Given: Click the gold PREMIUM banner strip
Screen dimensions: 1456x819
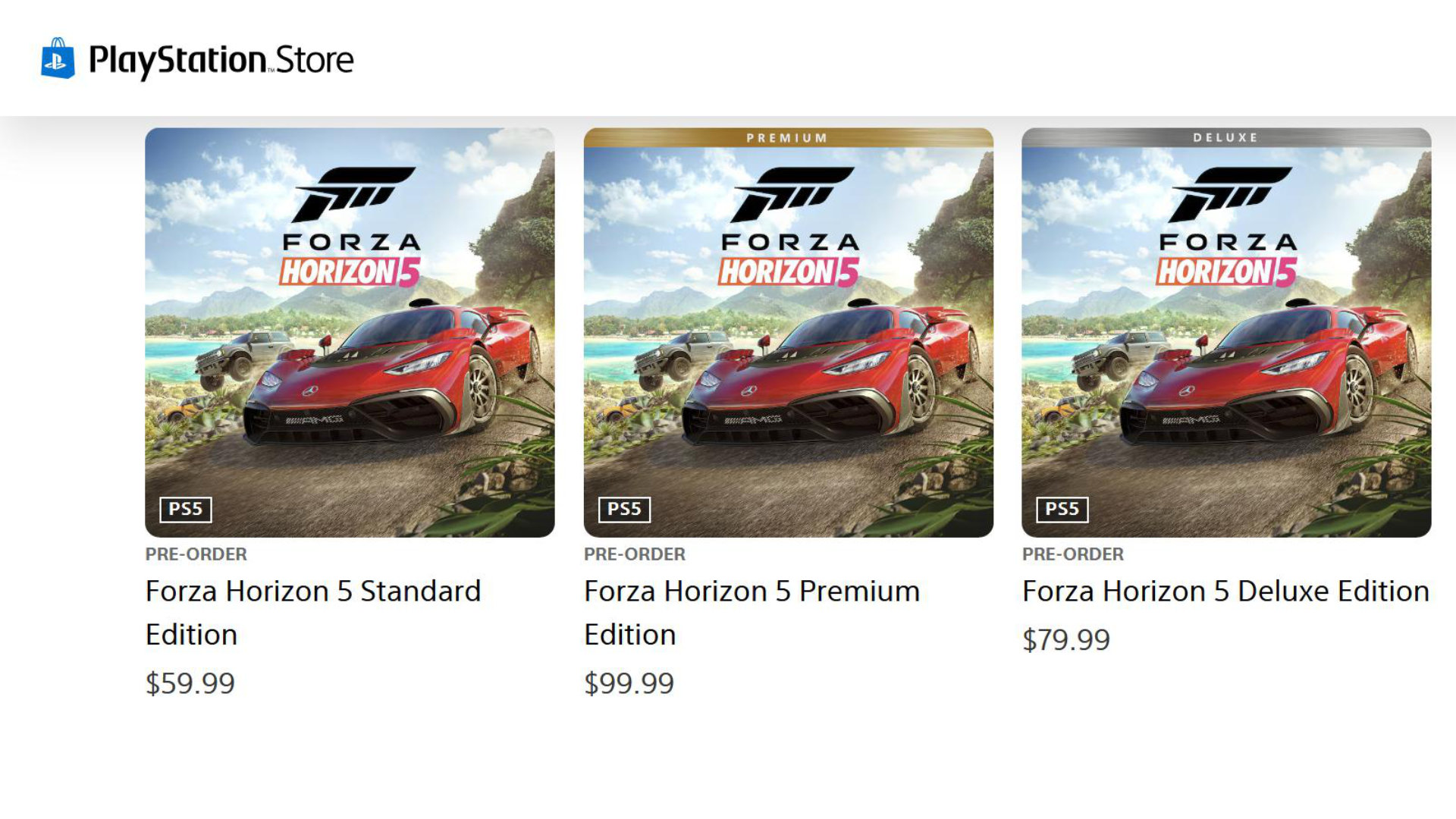Looking at the screenshot, I should click(788, 137).
